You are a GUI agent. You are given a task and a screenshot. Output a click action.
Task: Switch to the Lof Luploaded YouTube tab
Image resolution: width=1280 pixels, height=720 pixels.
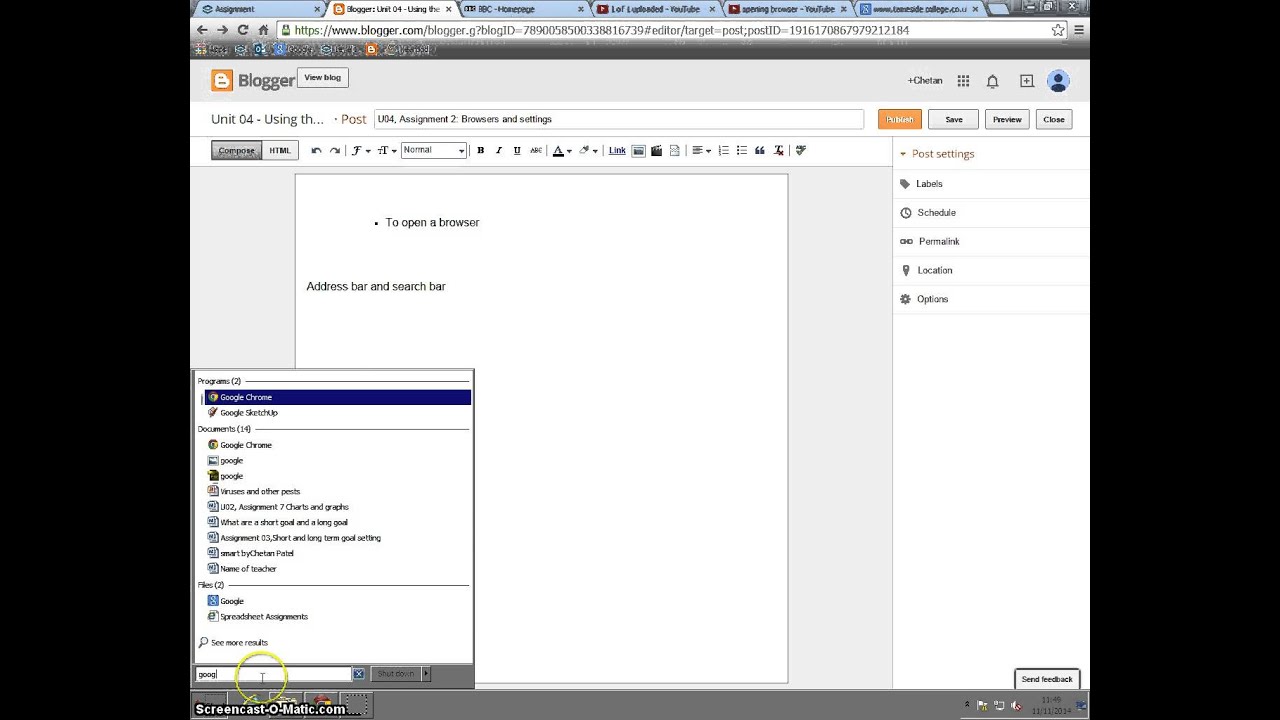(655, 9)
